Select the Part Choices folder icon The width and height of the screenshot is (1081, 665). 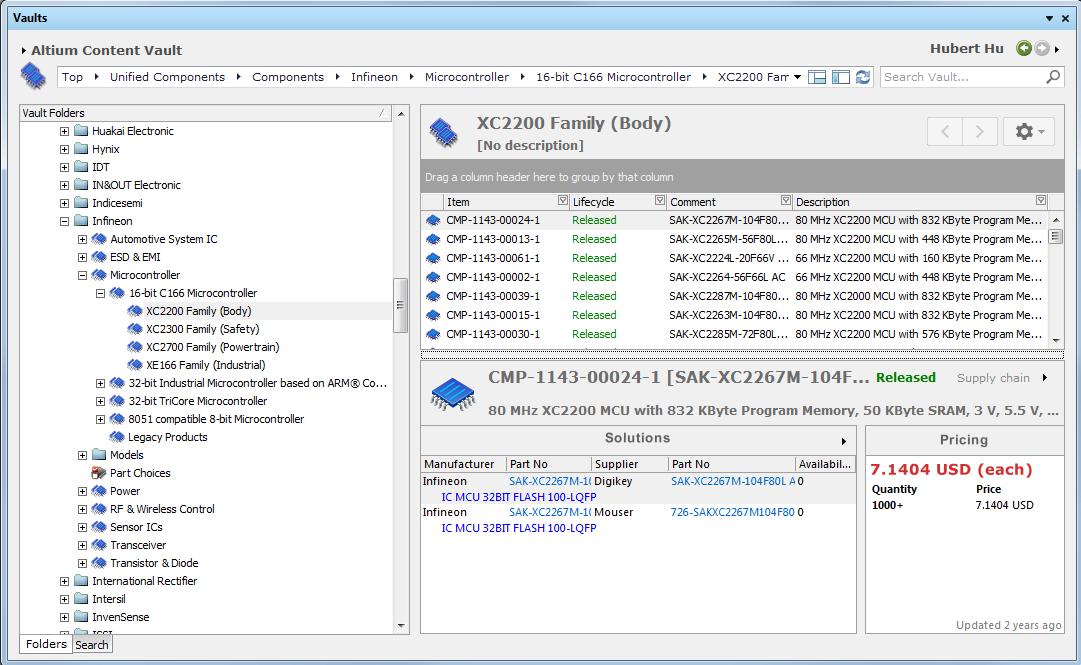point(99,473)
